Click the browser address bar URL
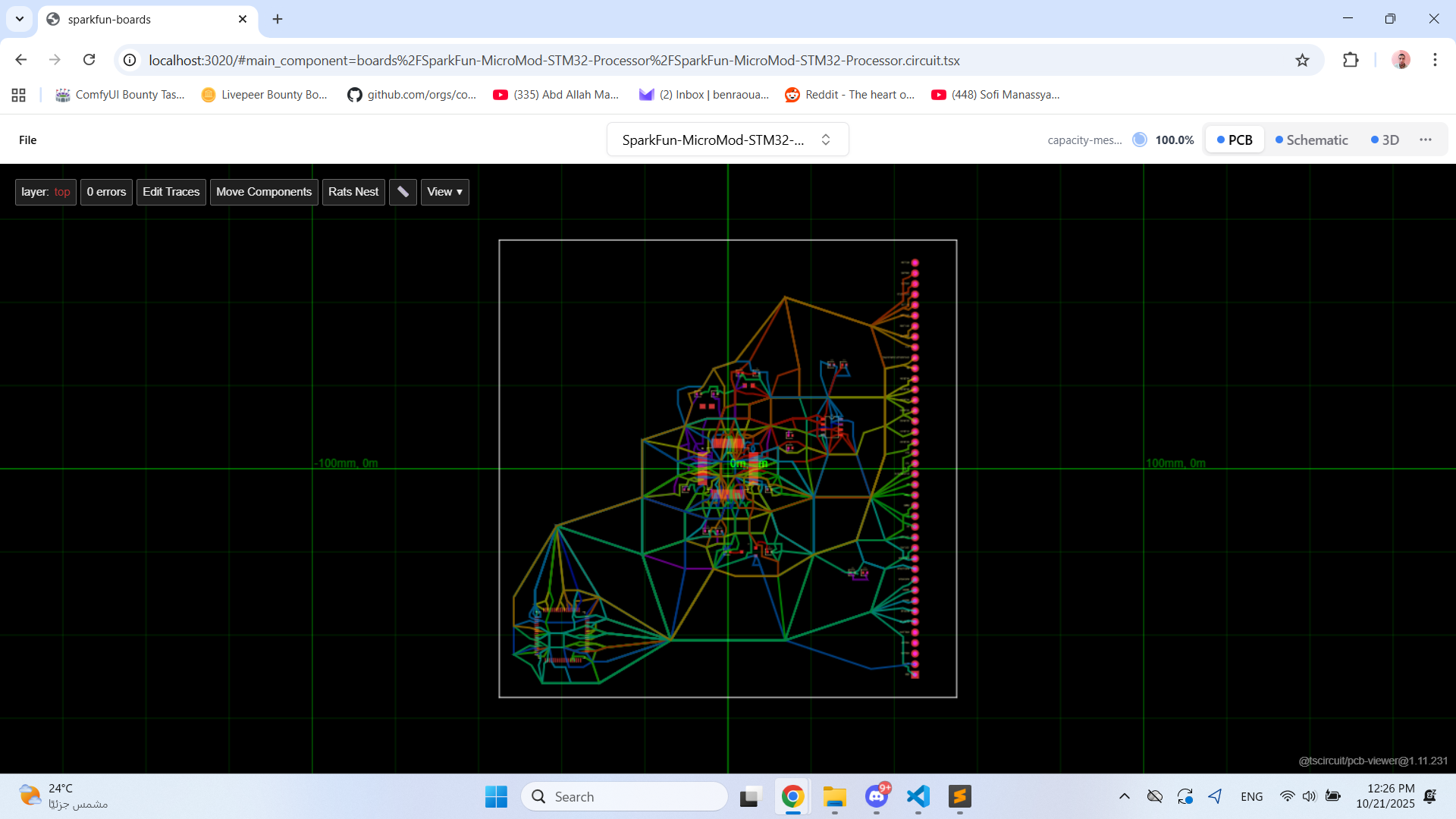The width and height of the screenshot is (1456, 819). pyautogui.click(x=554, y=60)
